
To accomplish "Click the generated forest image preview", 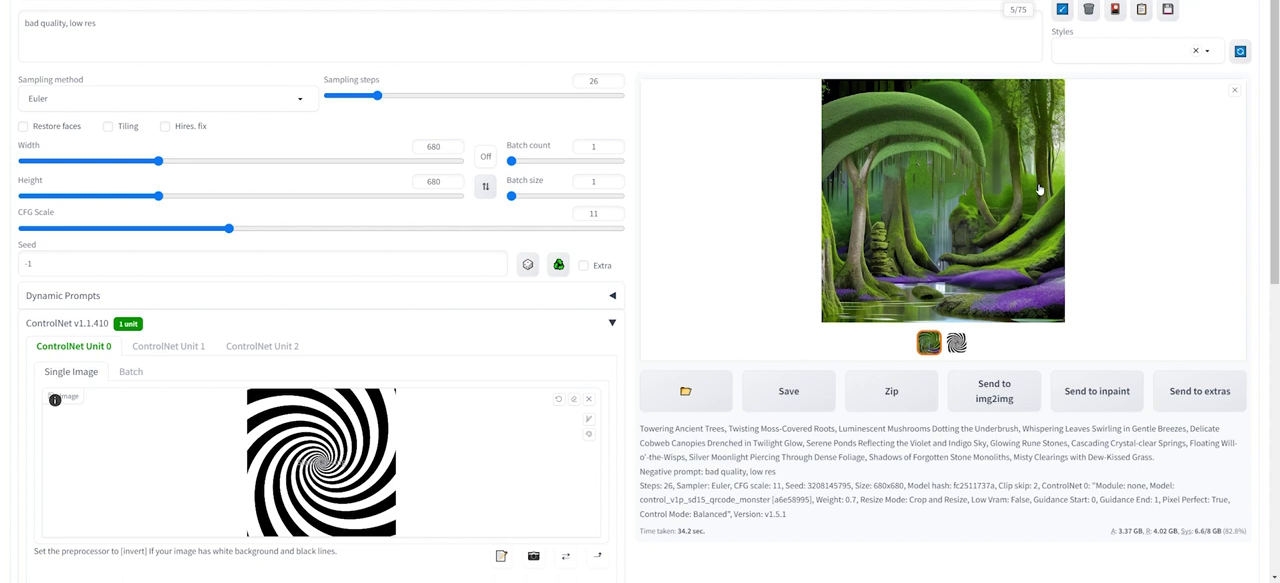I will (x=943, y=201).
